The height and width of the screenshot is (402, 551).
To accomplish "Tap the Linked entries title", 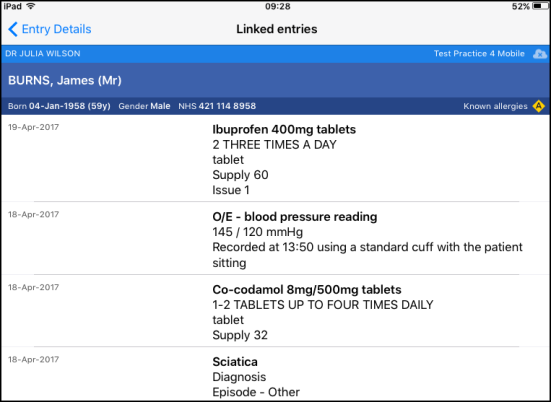I will 277,29.
